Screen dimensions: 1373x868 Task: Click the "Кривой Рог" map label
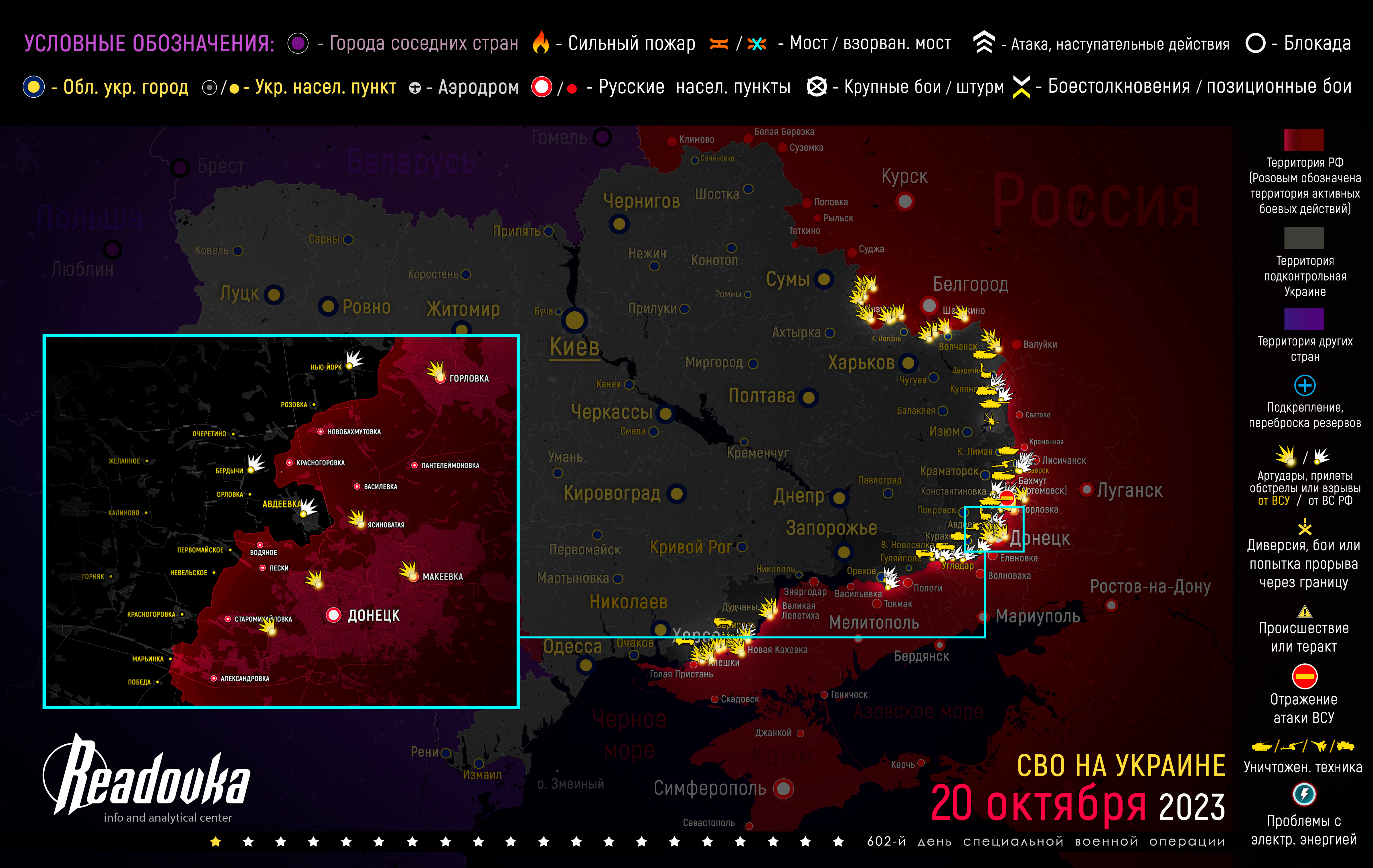[690, 547]
